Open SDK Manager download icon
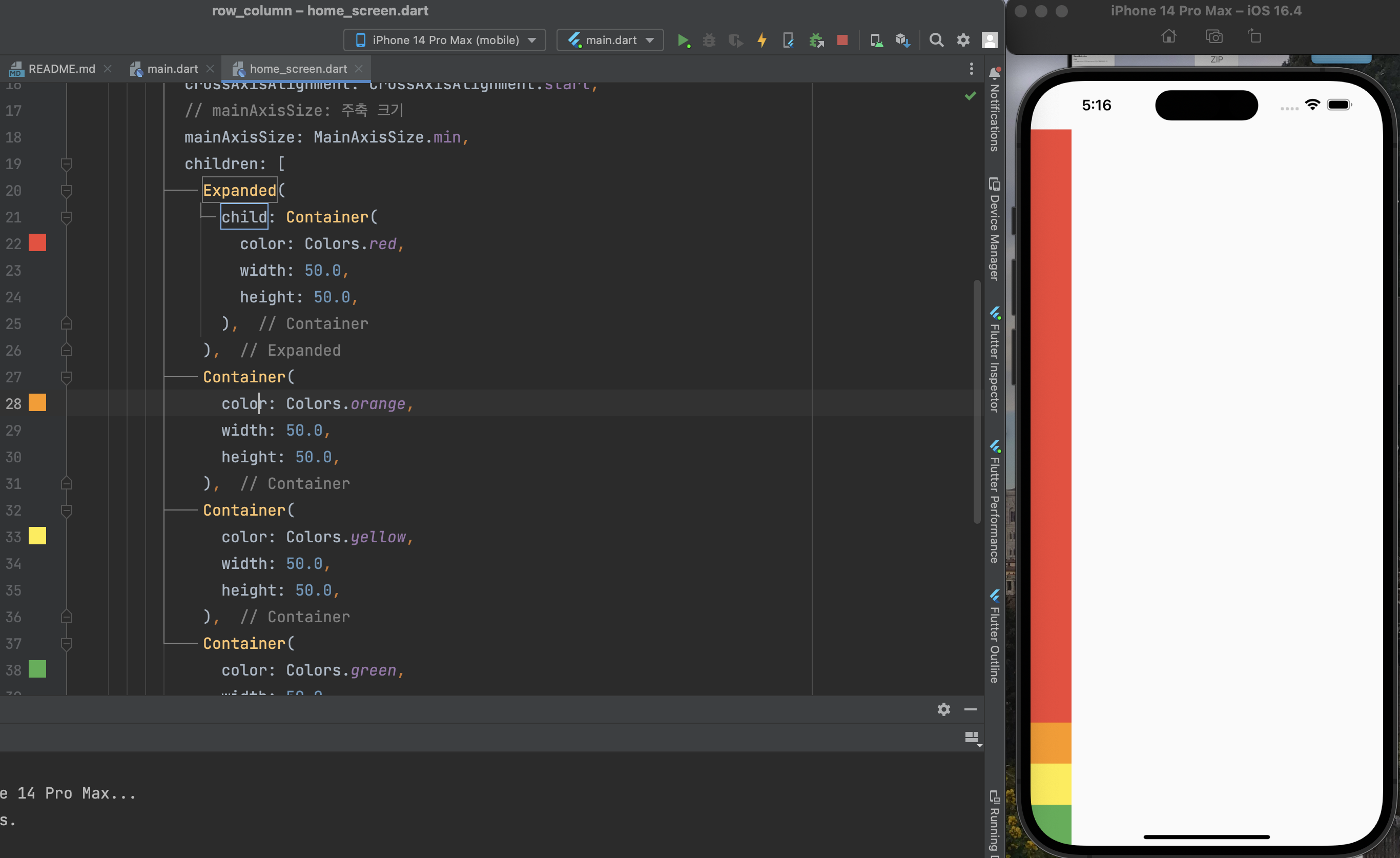This screenshot has height=858, width=1400. coord(902,40)
